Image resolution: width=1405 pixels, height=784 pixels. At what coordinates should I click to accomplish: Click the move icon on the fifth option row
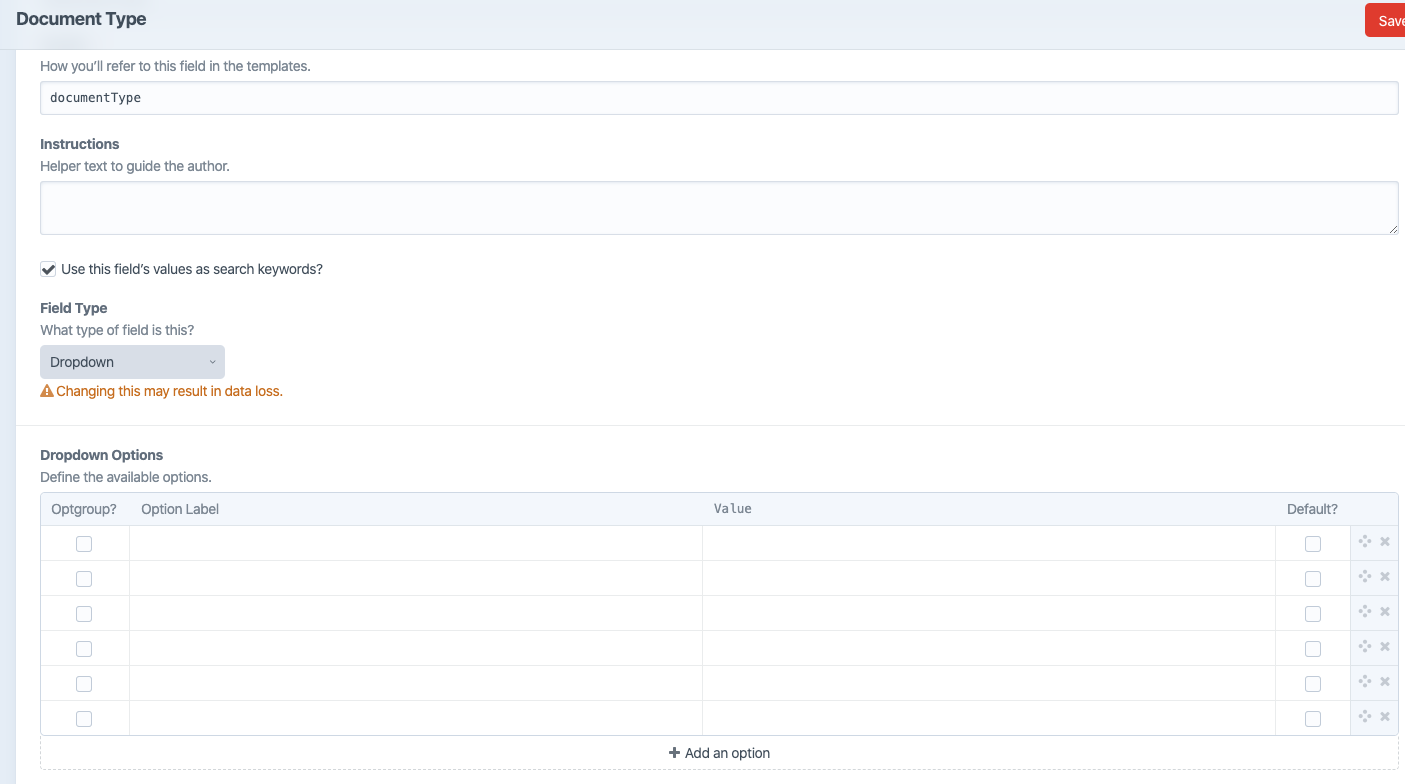click(1365, 681)
